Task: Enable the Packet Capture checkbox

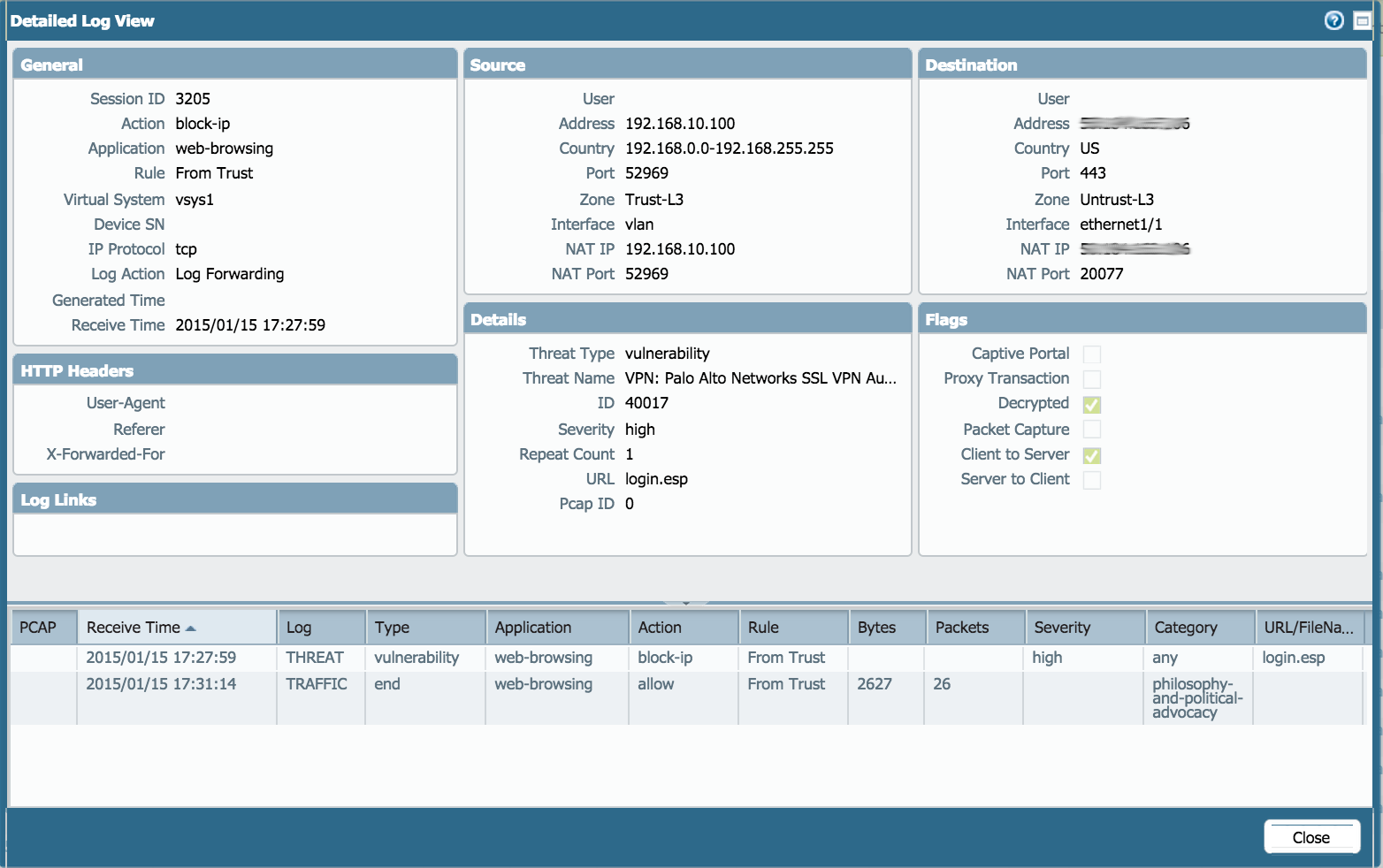Action: [x=1092, y=429]
